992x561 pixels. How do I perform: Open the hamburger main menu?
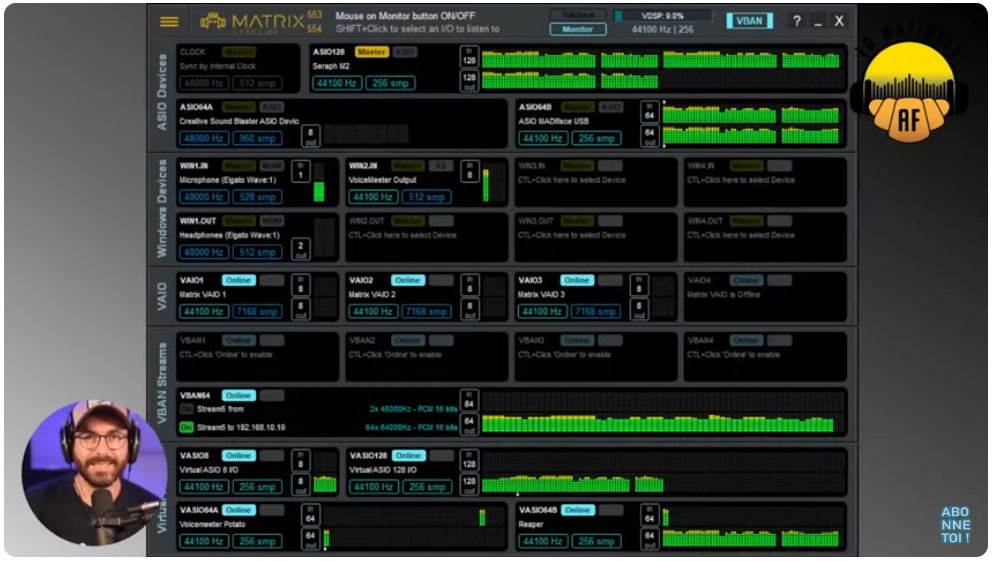point(169,22)
